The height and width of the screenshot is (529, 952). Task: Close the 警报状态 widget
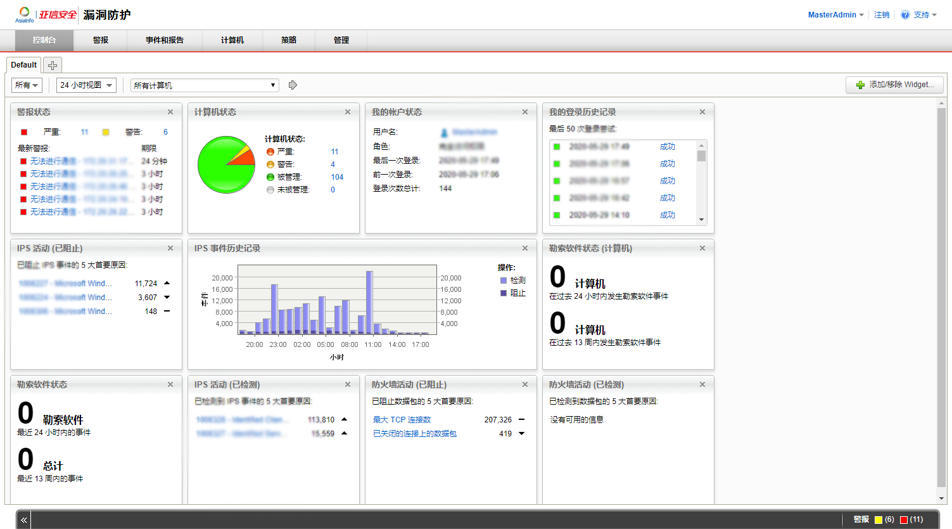(170, 112)
